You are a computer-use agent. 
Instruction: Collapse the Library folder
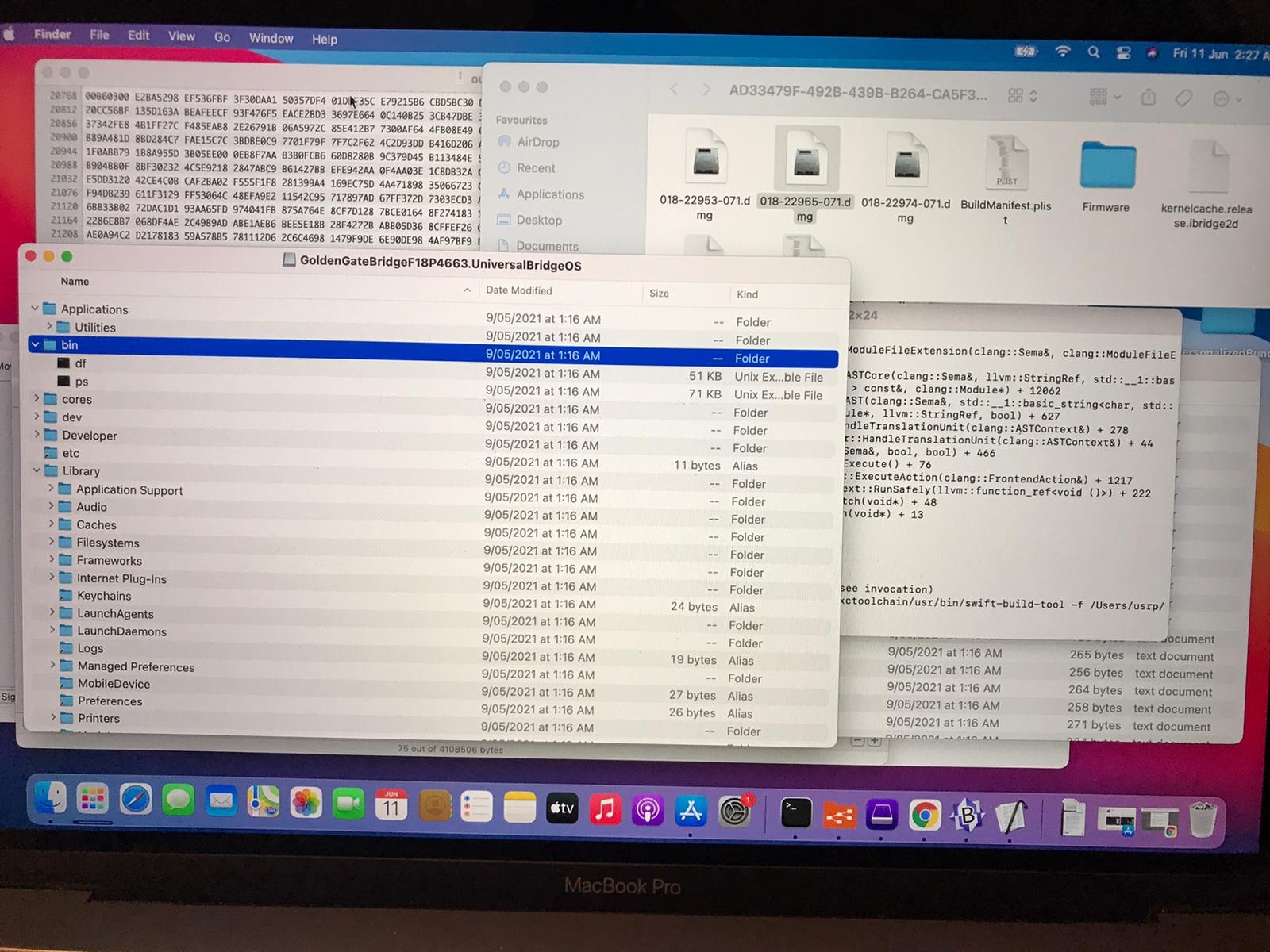point(37,470)
